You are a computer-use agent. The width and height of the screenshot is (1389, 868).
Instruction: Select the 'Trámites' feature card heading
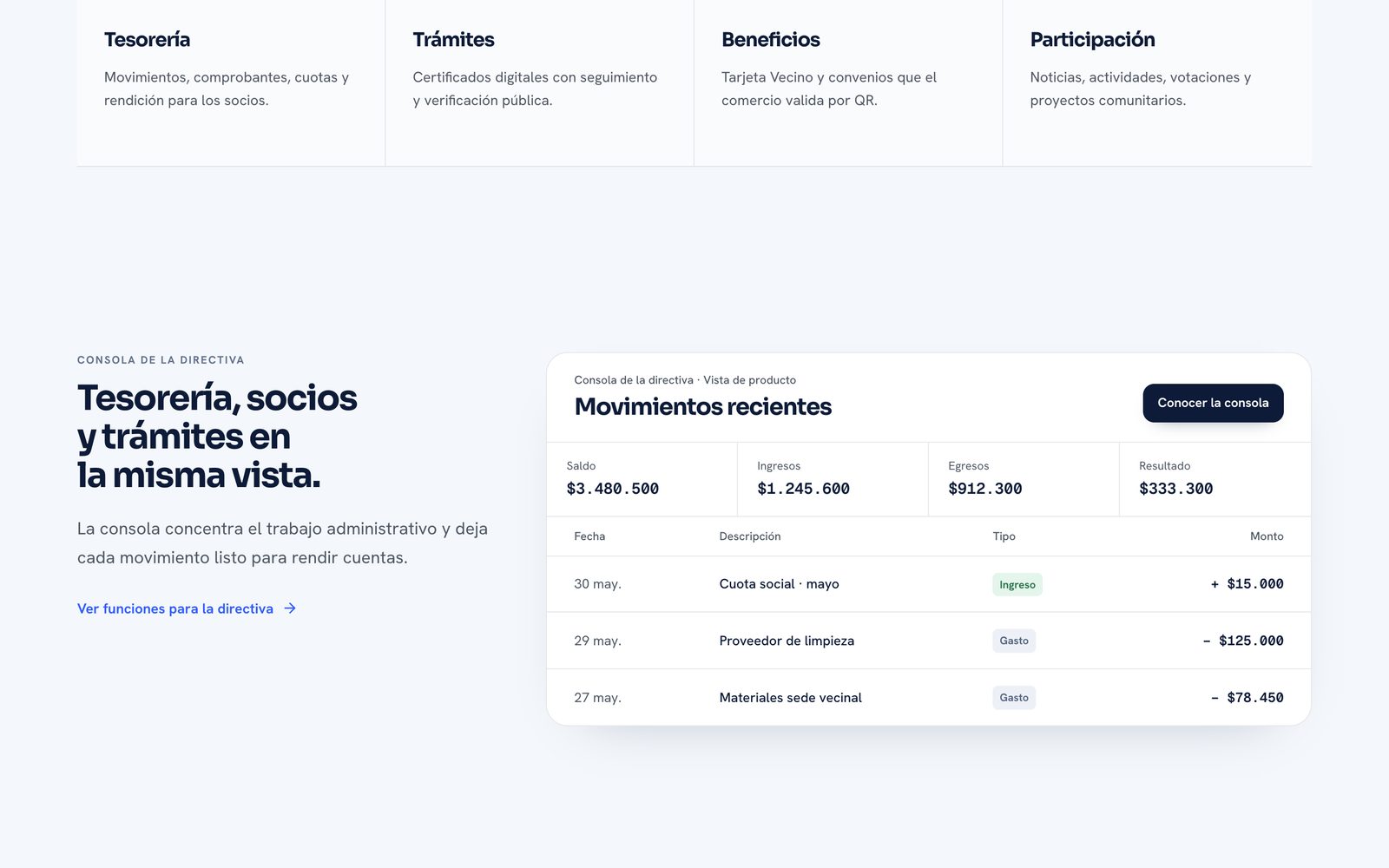click(x=453, y=40)
